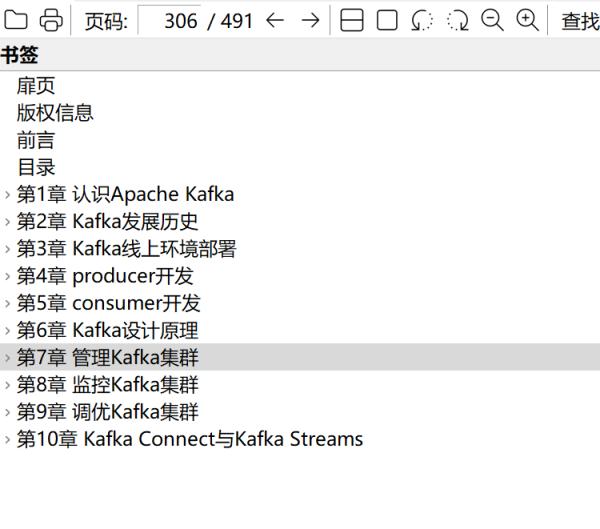Viewport: 600px width, 529px height.
Task: Rotate the page clockwise
Action: [x=458, y=20]
